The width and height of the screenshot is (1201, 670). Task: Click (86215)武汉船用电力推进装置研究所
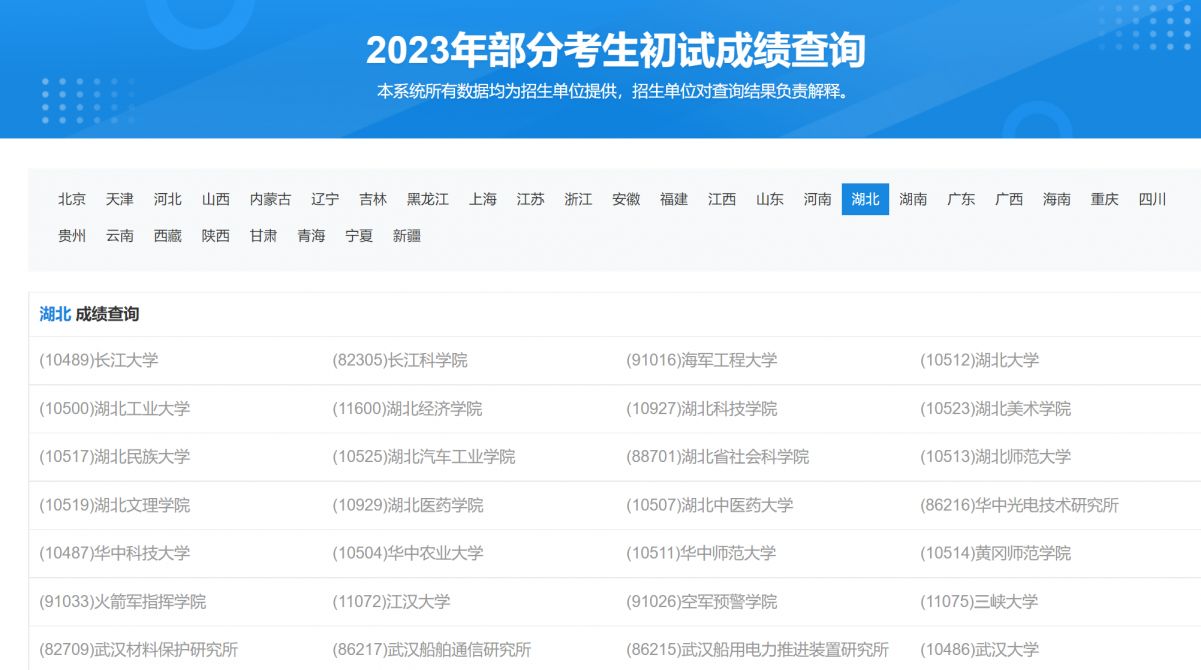(x=758, y=650)
